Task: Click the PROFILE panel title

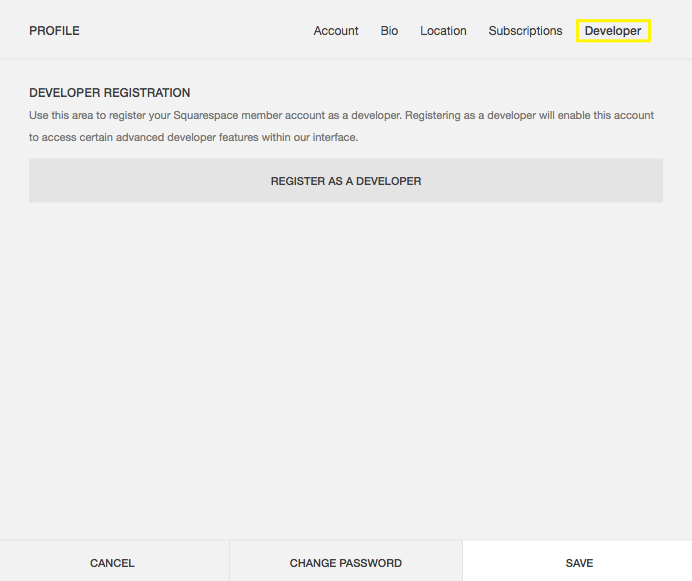Action: tap(54, 31)
